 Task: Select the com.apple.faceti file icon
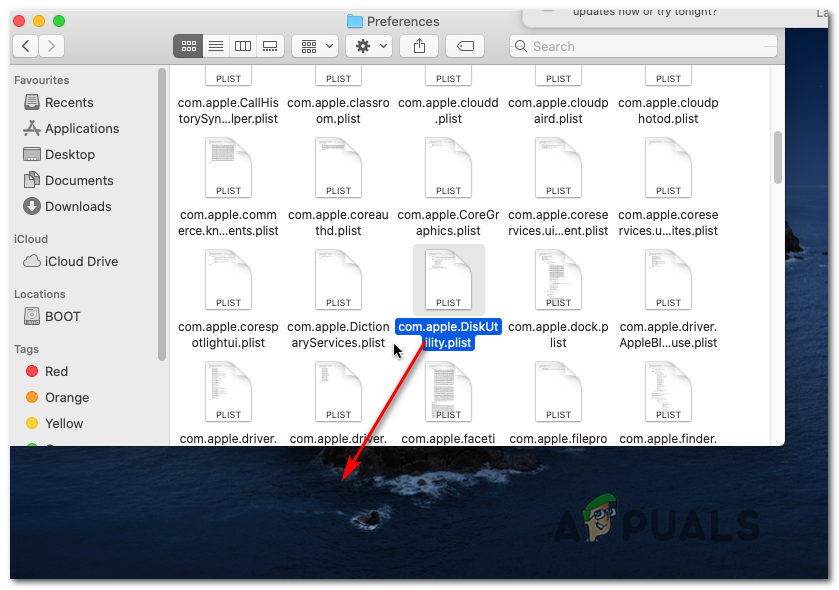tap(448, 392)
